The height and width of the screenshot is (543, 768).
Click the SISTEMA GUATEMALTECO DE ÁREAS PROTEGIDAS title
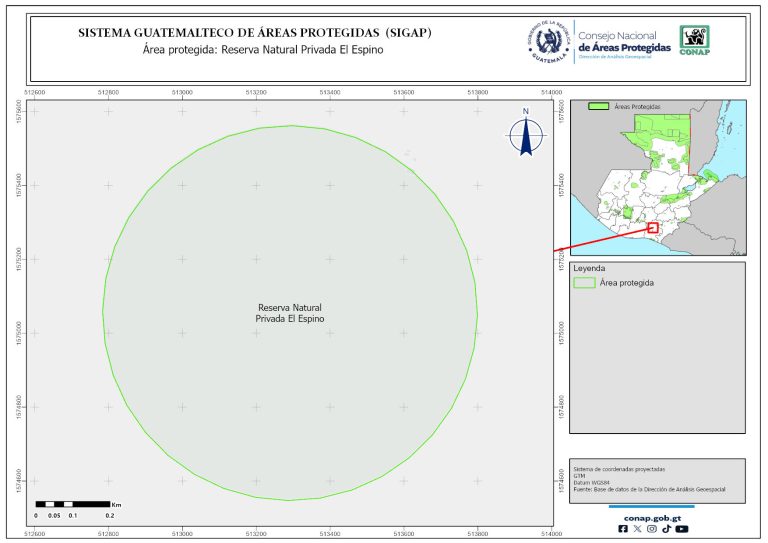[x=254, y=32]
